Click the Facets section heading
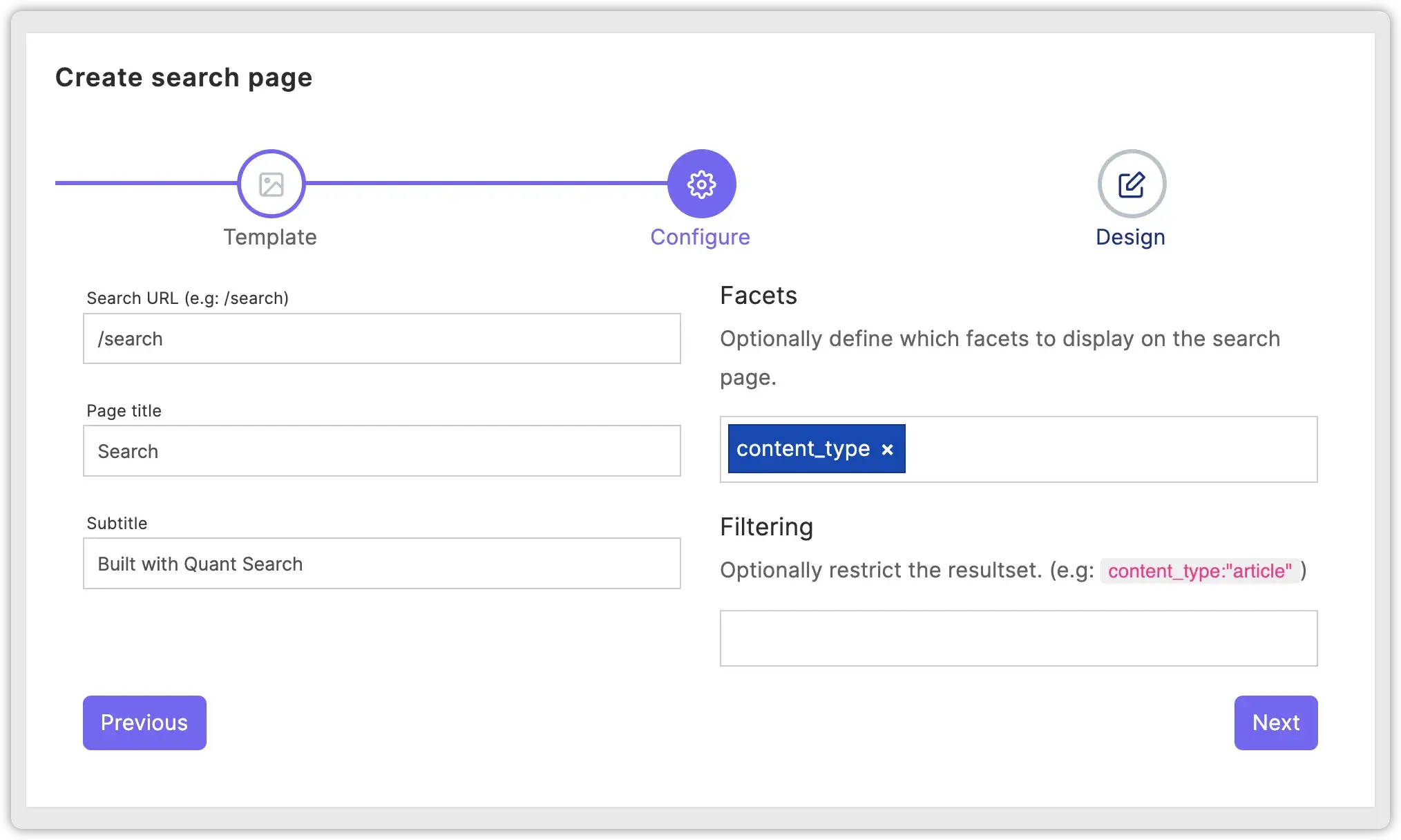The image size is (1401, 840). [x=758, y=295]
